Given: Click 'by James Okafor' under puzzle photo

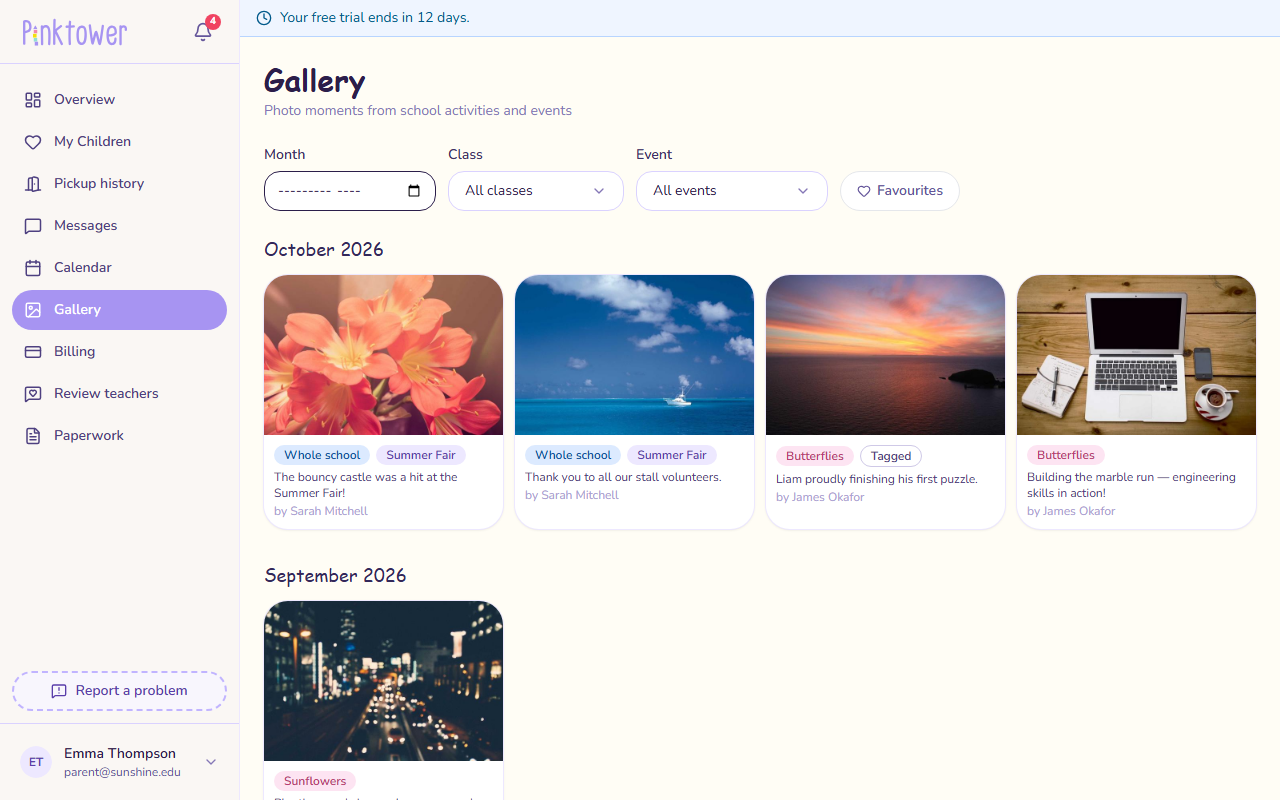Looking at the screenshot, I should pos(820,498).
